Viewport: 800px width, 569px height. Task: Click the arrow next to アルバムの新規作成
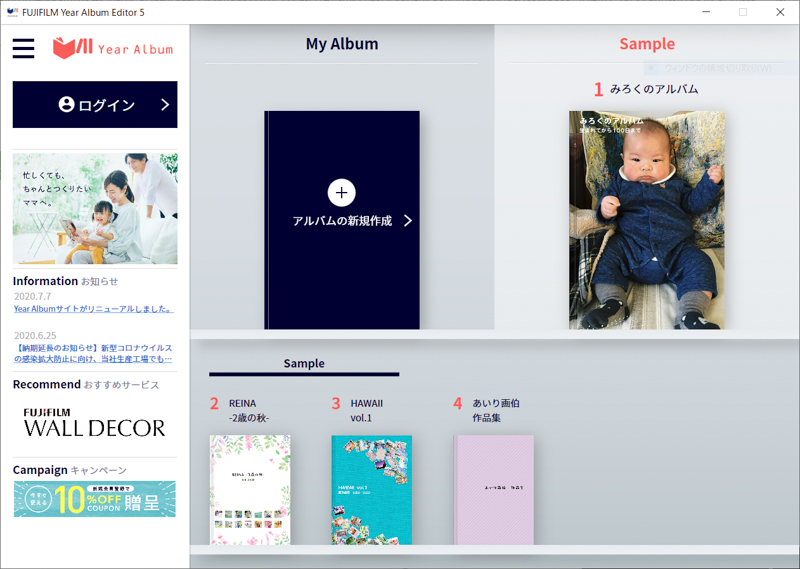[408, 220]
